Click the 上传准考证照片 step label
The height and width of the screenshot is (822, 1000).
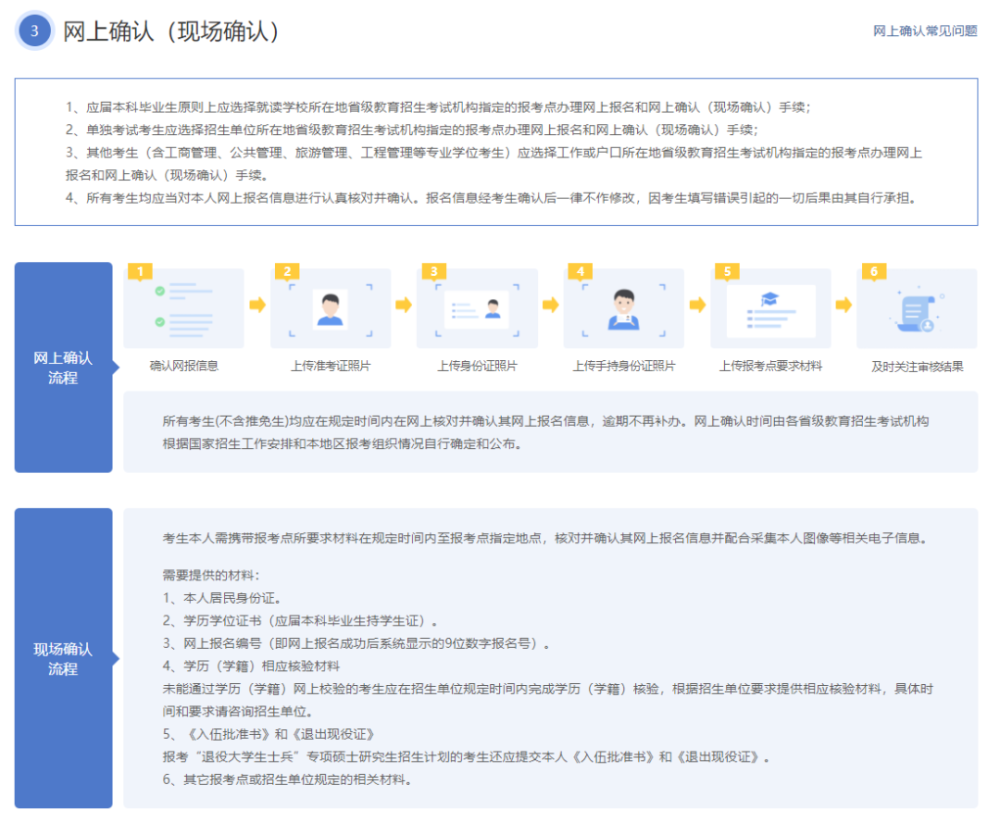330,366
